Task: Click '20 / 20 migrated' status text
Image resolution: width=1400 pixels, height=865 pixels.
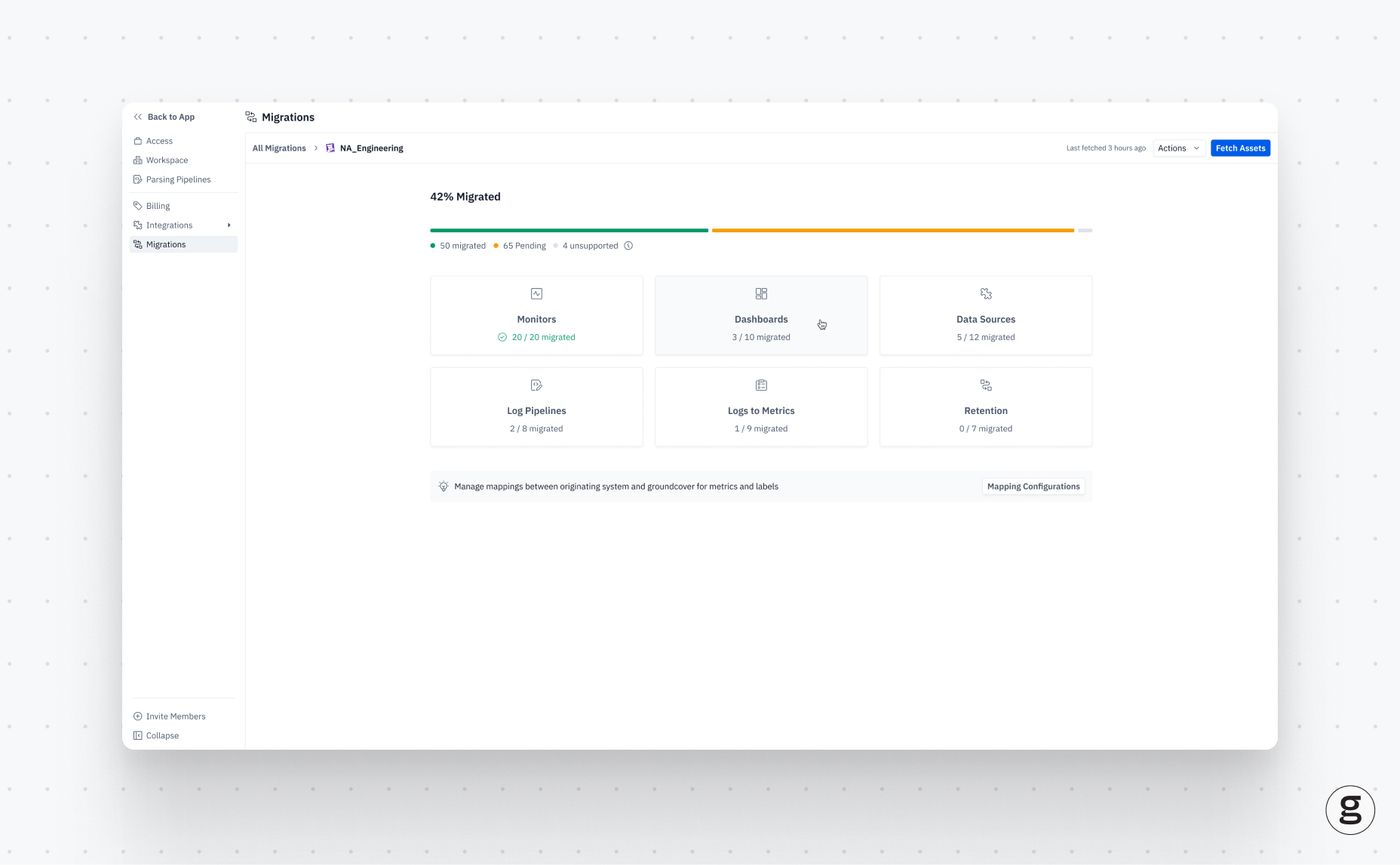Action: [x=543, y=337]
